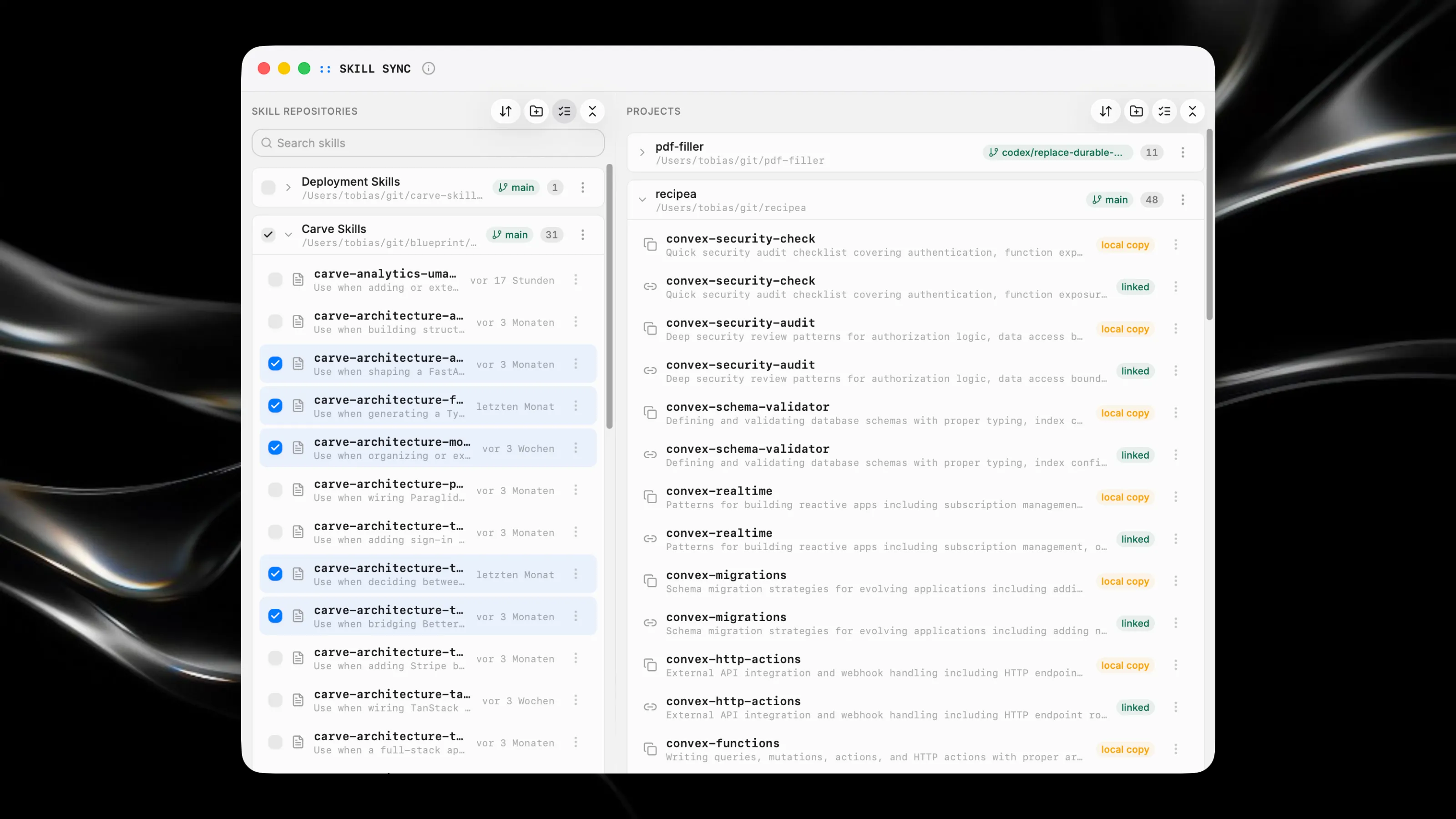Image resolution: width=1456 pixels, height=819 pixels.
Task: Select 'Use when a full-stack ap' skill row
Action: pyautogui.click(x=428, y=742)
